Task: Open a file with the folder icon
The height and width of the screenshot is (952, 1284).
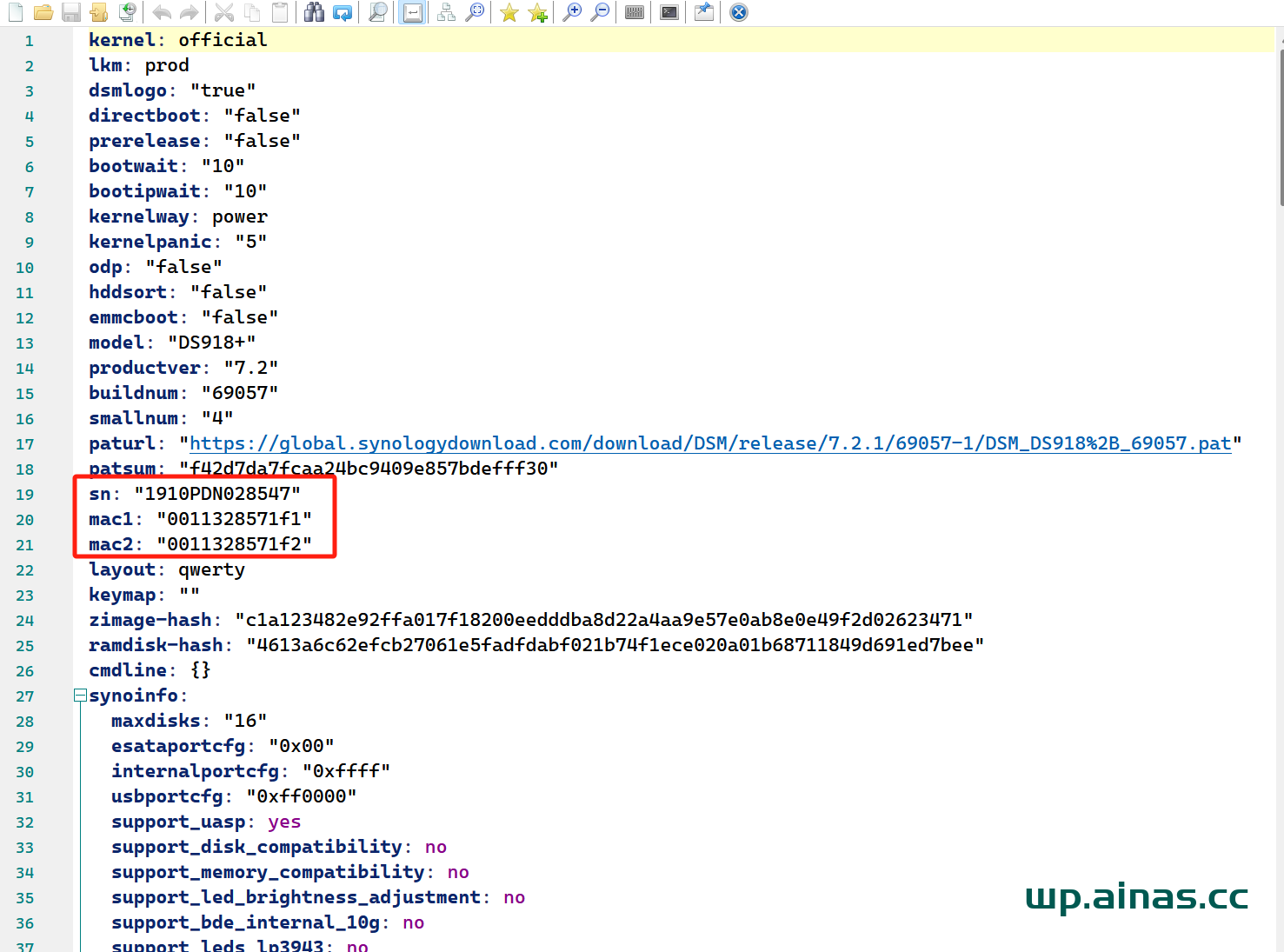Action: coord(43,12)
